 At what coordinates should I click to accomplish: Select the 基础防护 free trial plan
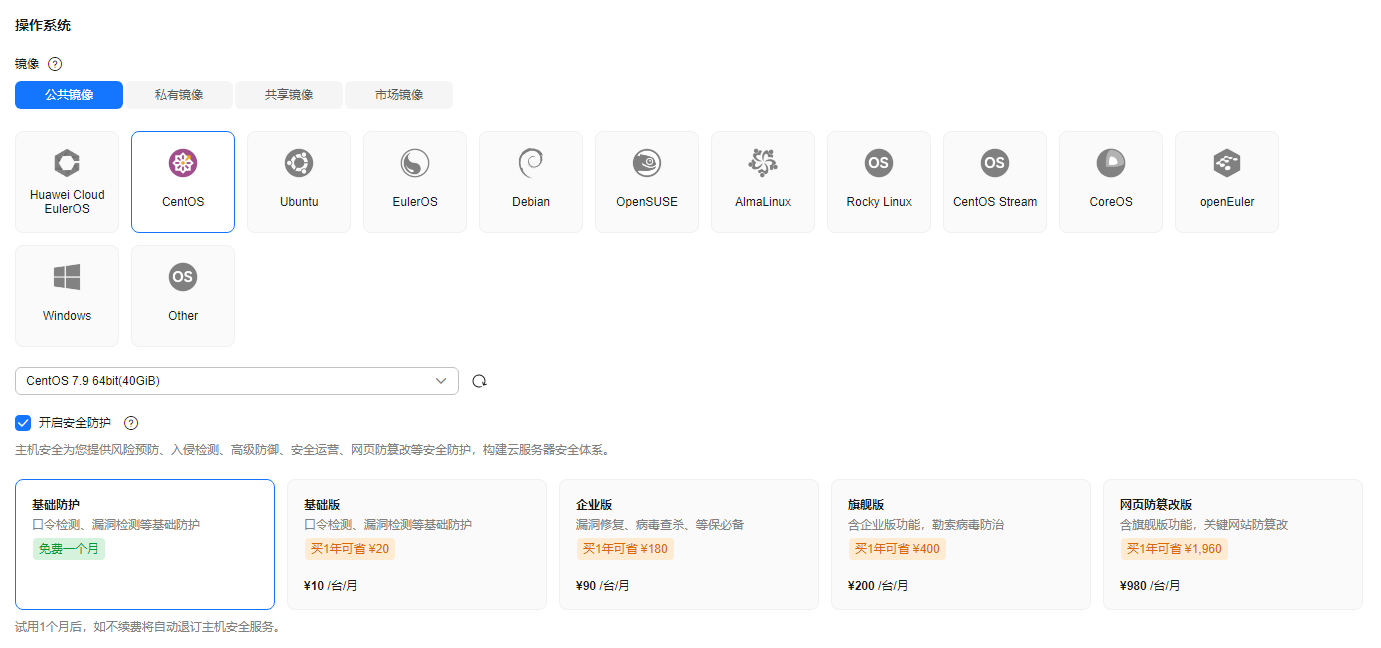[x=145, y=545]
